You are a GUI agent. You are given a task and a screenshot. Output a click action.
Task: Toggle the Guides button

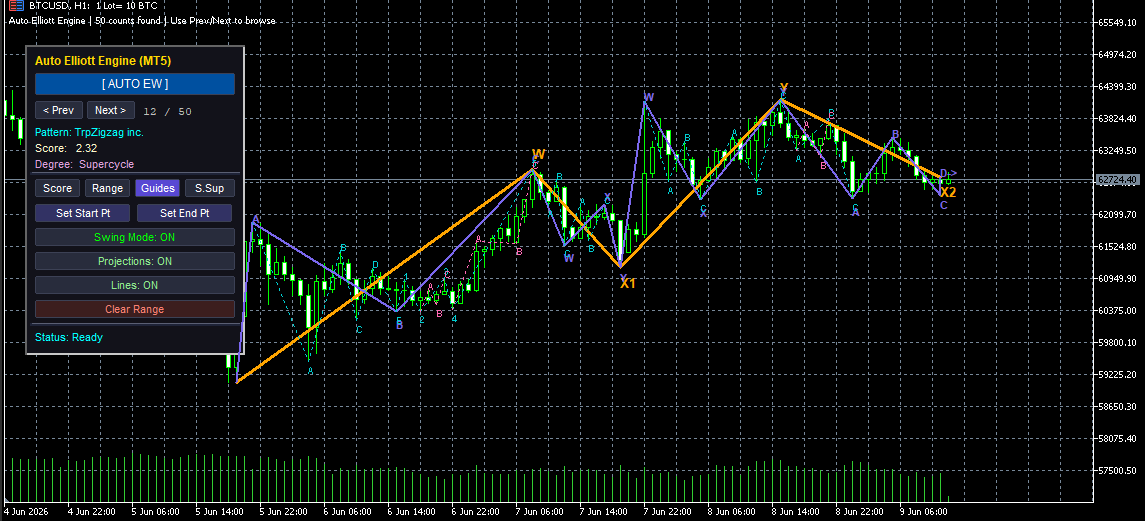(158, 189)
